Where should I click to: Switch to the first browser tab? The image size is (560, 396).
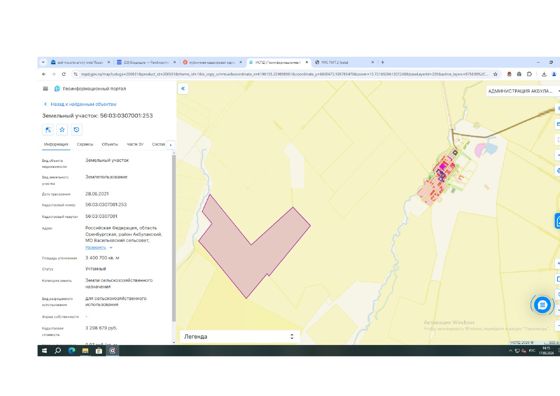tap(80, 62)
